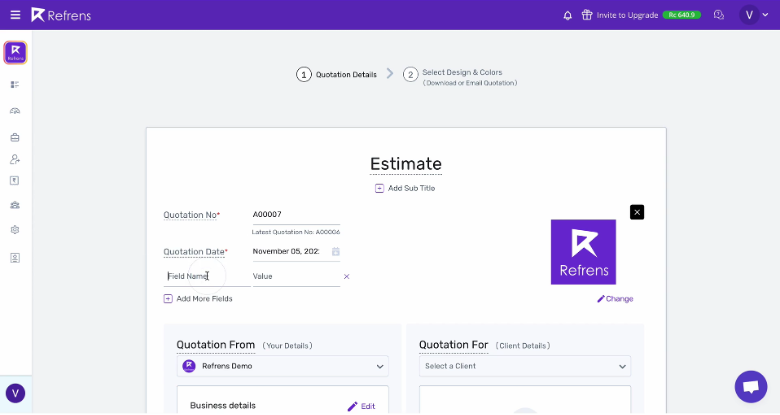Go to step 1 Quotation Details
780x415 pixels.
tap(337, 75)
